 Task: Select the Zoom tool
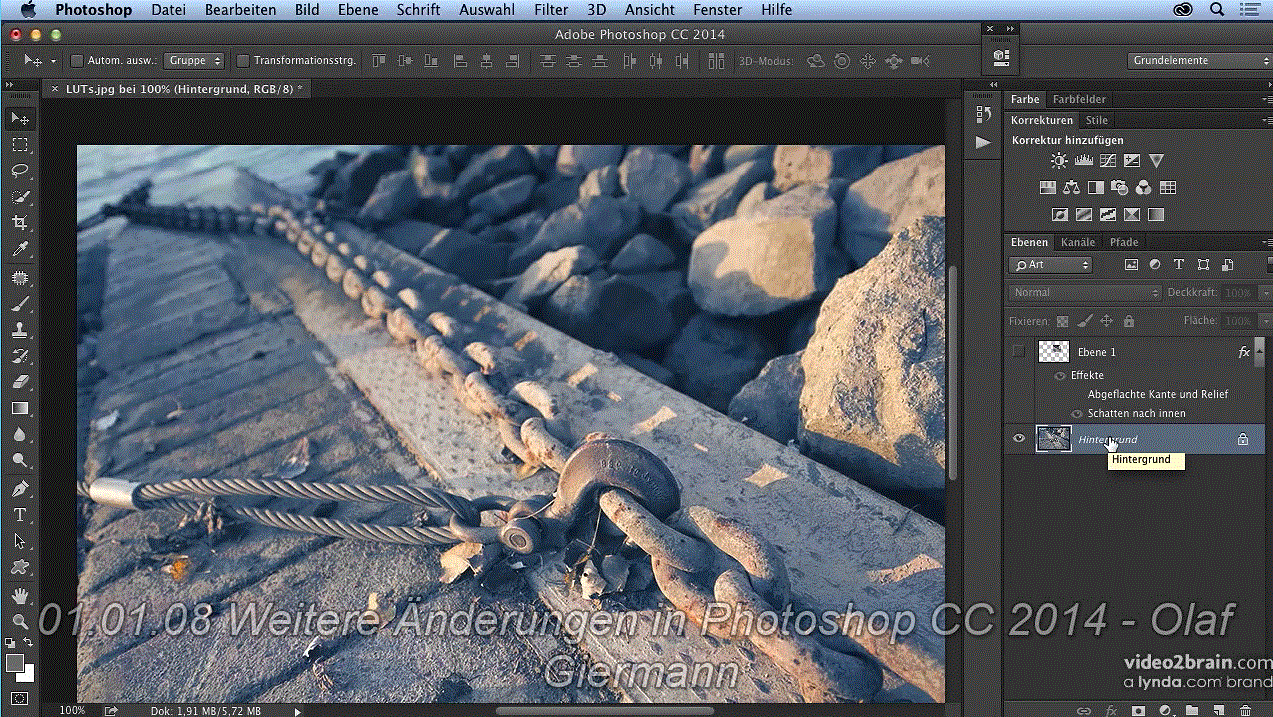coord(19,621)
